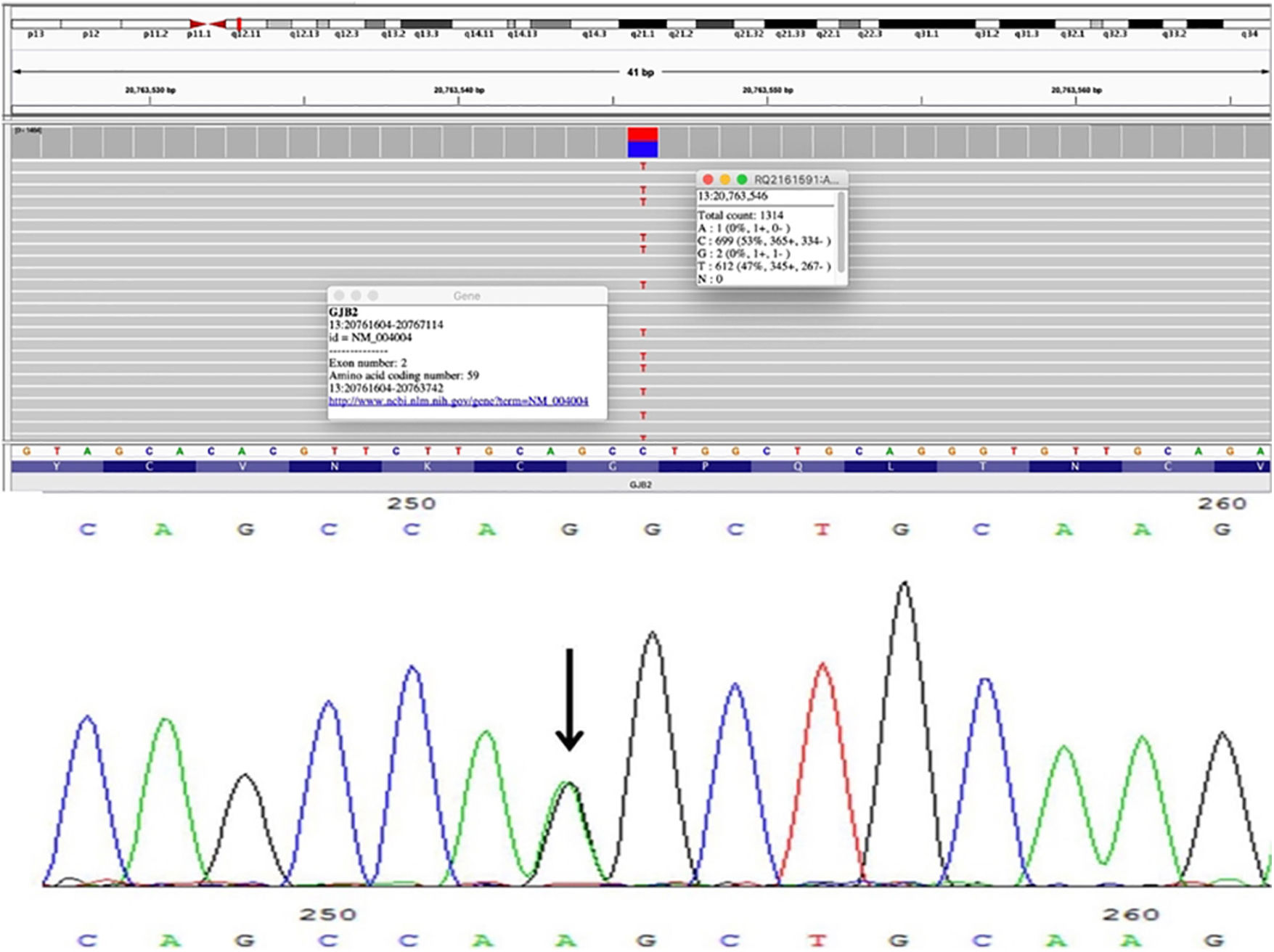Select the Q amino acid block

[x=797, y=467]
